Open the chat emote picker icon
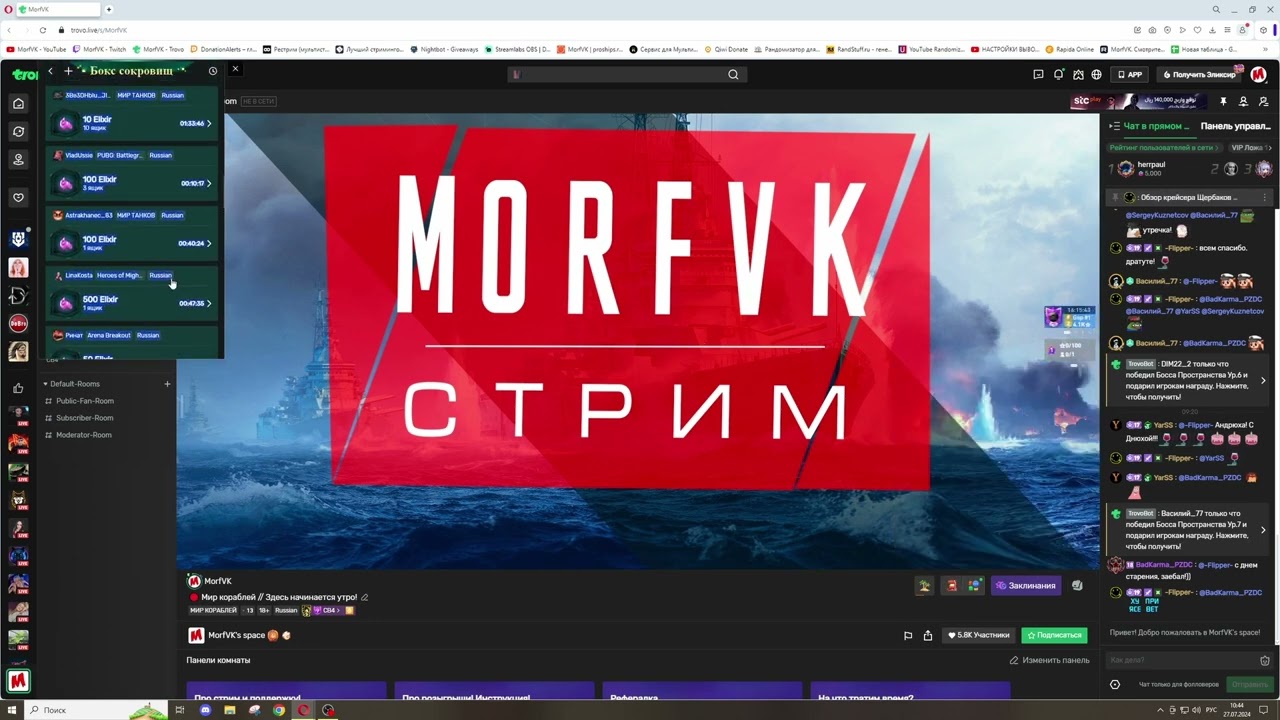The image size is (1280, 720). [x=1265, y=660]
